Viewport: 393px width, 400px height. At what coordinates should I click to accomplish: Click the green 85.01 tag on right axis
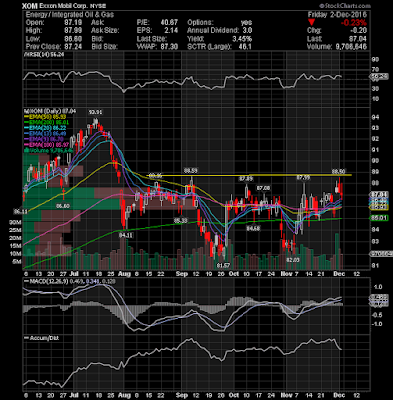click(x=379, y=218)
